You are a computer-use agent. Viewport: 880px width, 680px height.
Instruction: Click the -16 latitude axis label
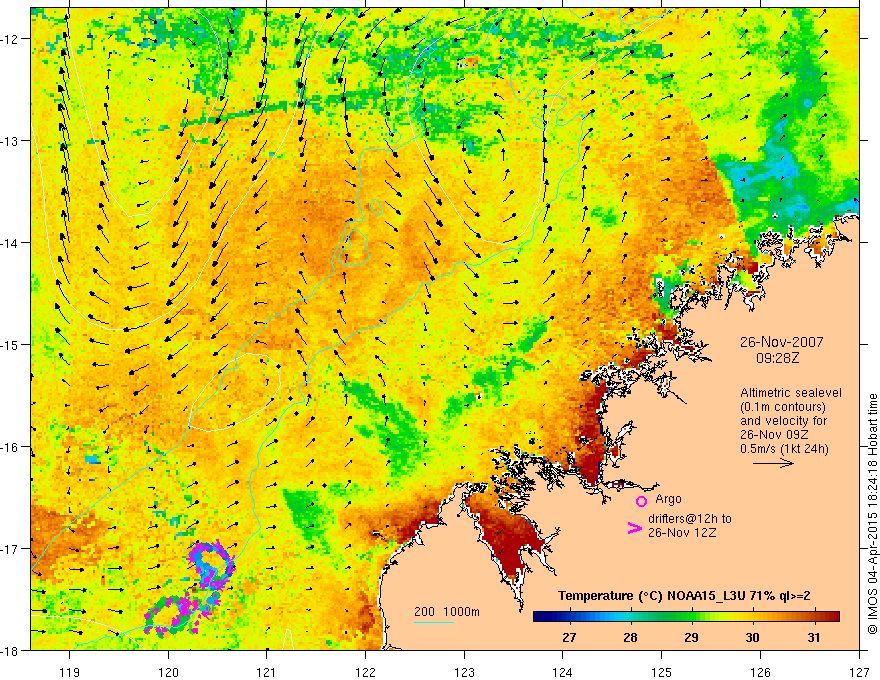[10, 447]
